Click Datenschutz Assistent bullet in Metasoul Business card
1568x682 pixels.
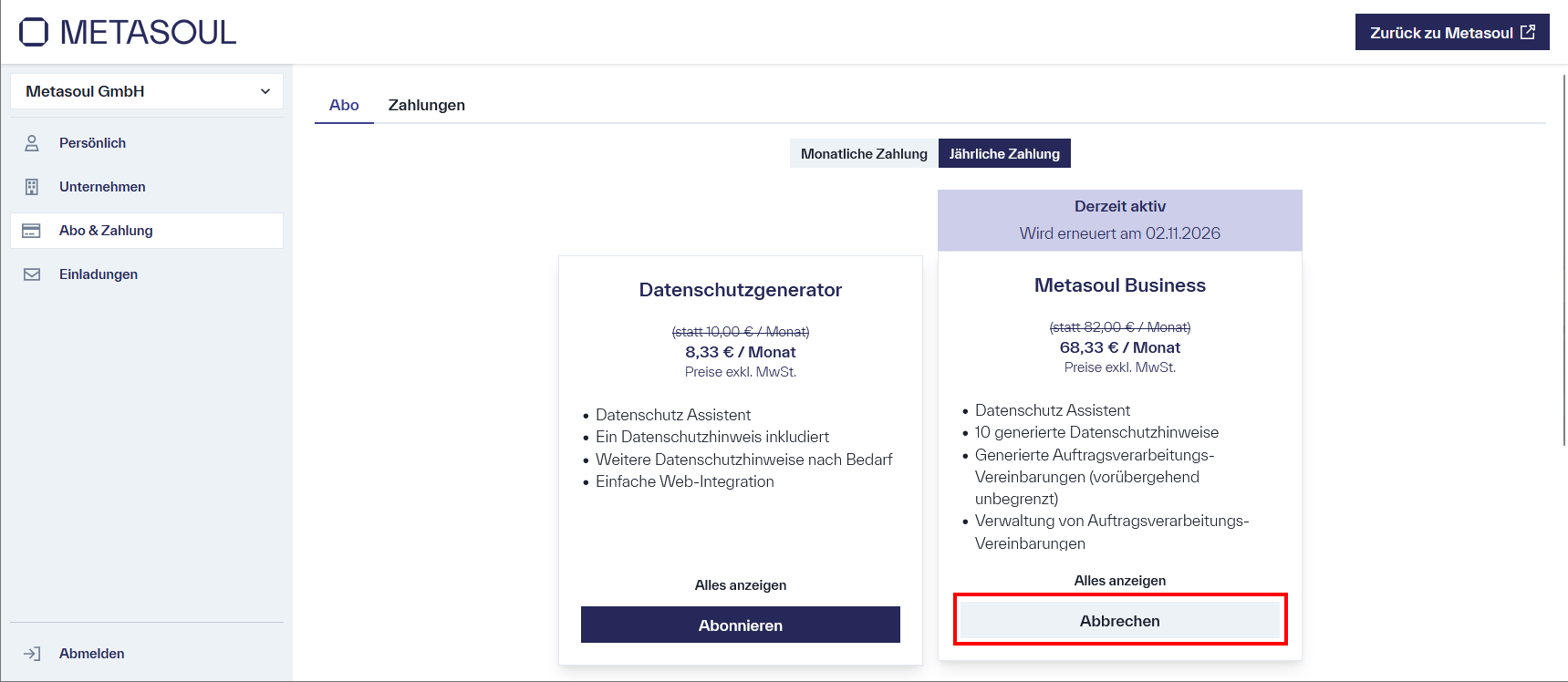pyautogui.click(x=1053, y=410)
